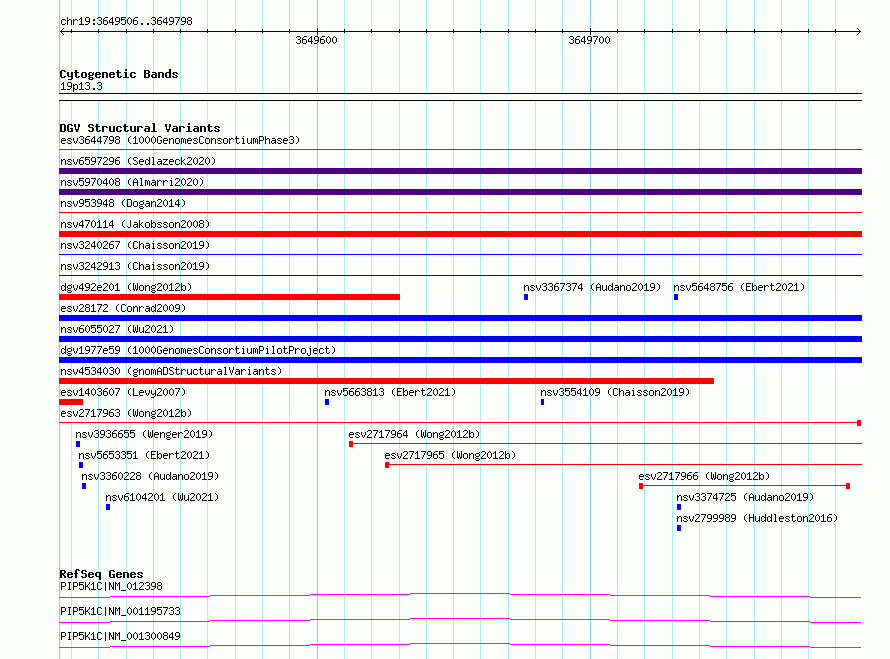Click red start marker of esv2717964
The width and height of the screenshot is (890, 659).
coord(351,444)
